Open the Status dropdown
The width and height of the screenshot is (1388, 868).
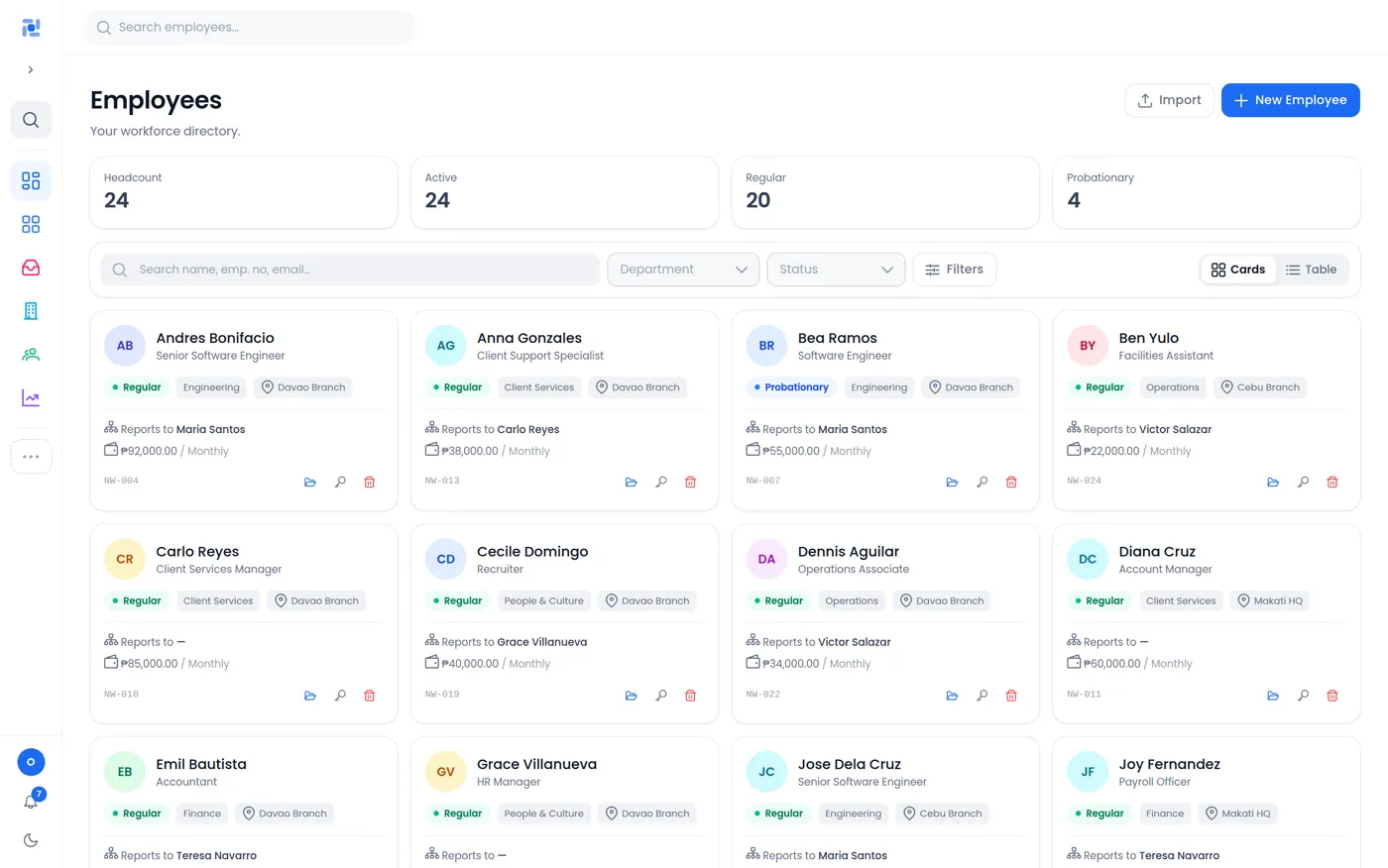point(836,270)
